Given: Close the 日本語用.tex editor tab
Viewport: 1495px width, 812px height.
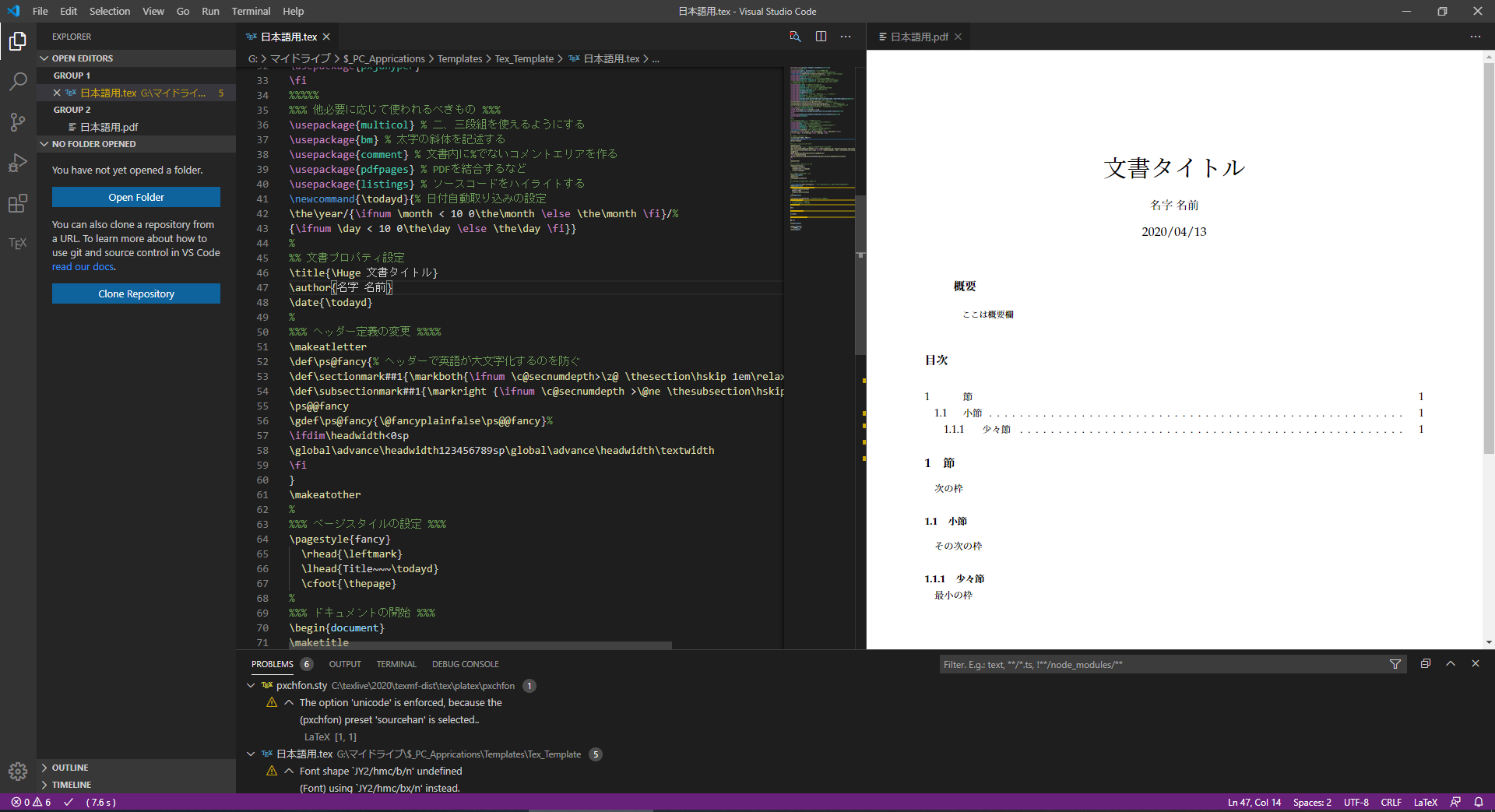Looking at the screenshot, I should [x=326, y=37].
